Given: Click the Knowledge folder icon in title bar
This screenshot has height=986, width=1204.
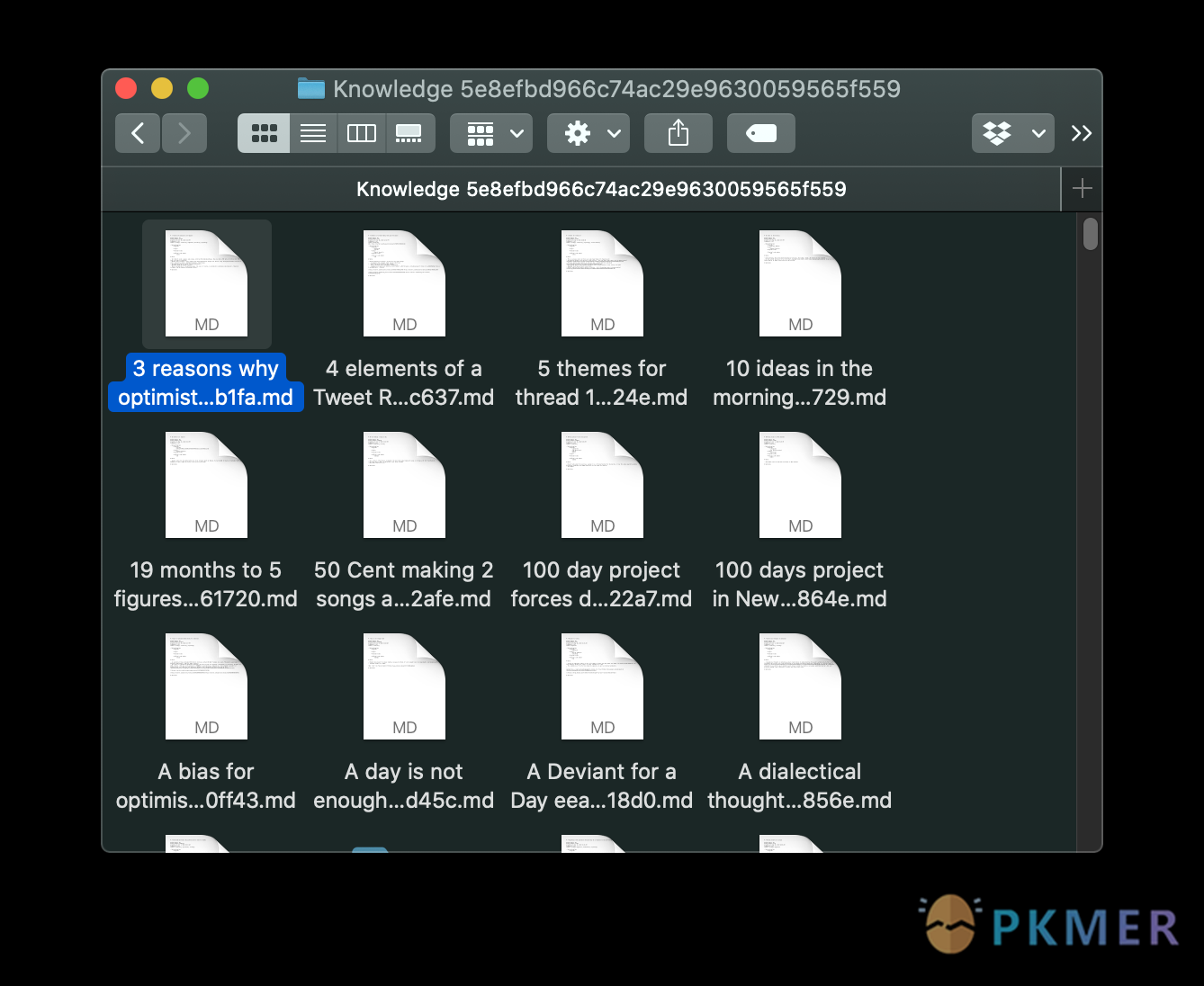Looking at the screenshot, I should (311, 88).
